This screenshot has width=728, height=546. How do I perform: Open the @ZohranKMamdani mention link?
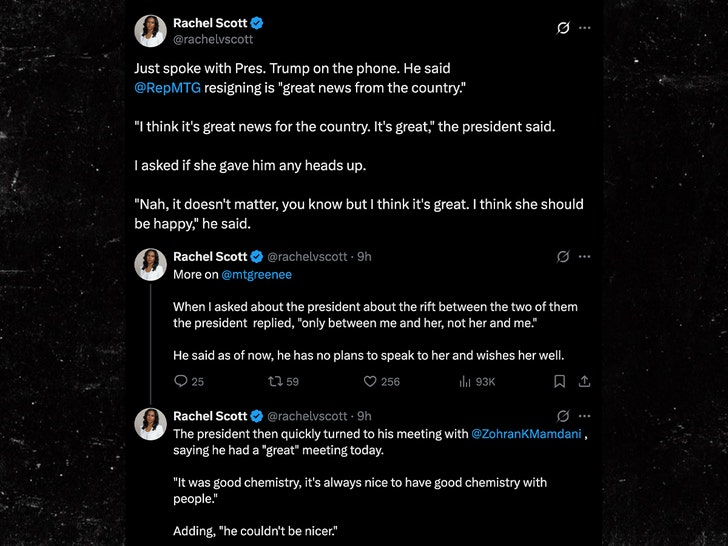525,433
